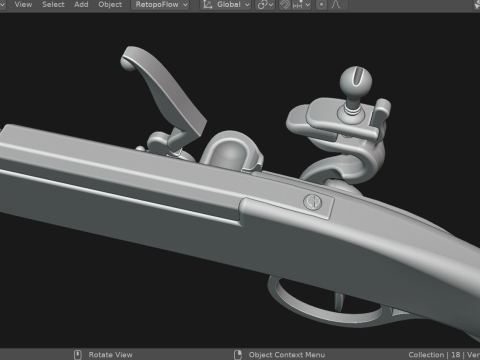
Task: Toggle proportional editing circle icon
Action: tap(321, 5)
